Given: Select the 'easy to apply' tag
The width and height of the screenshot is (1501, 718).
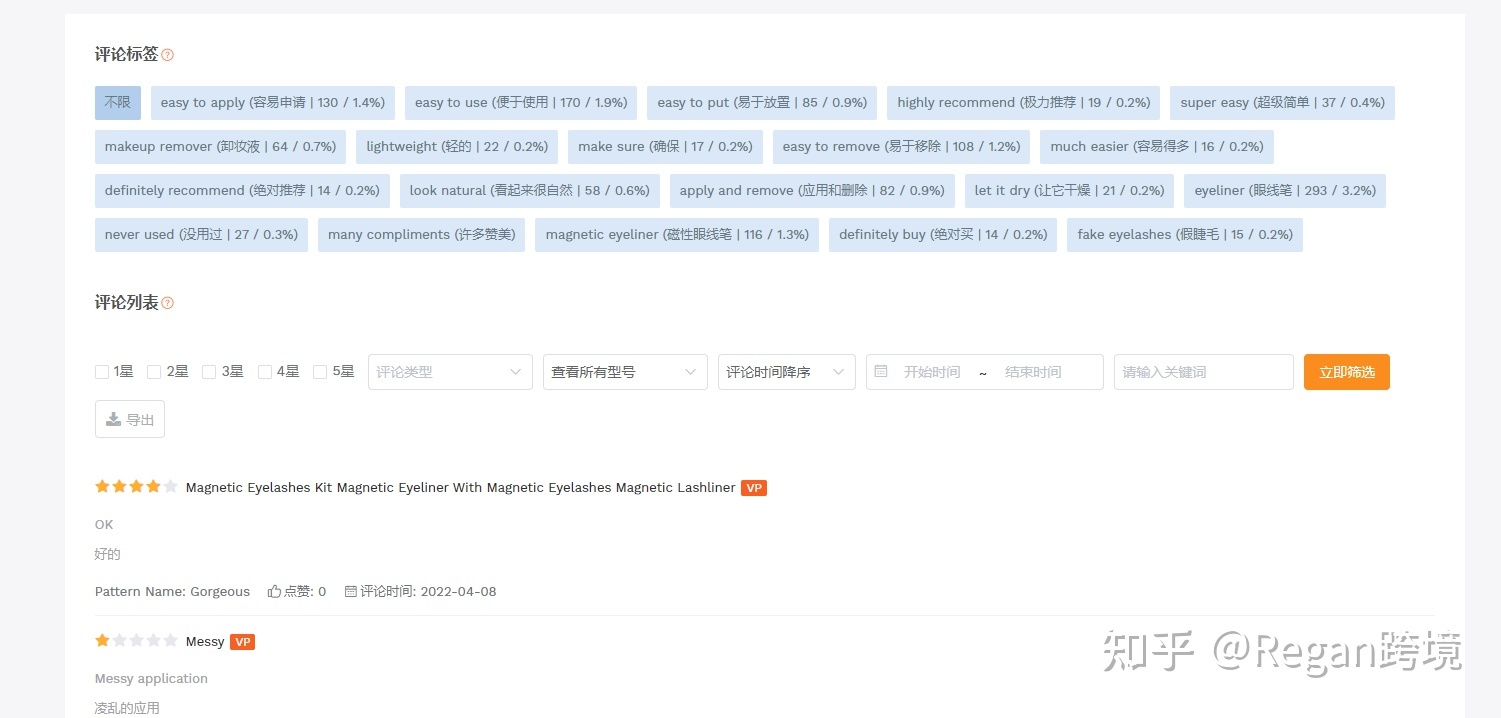Looking at the screenshot, I should [x=273, y=103].
